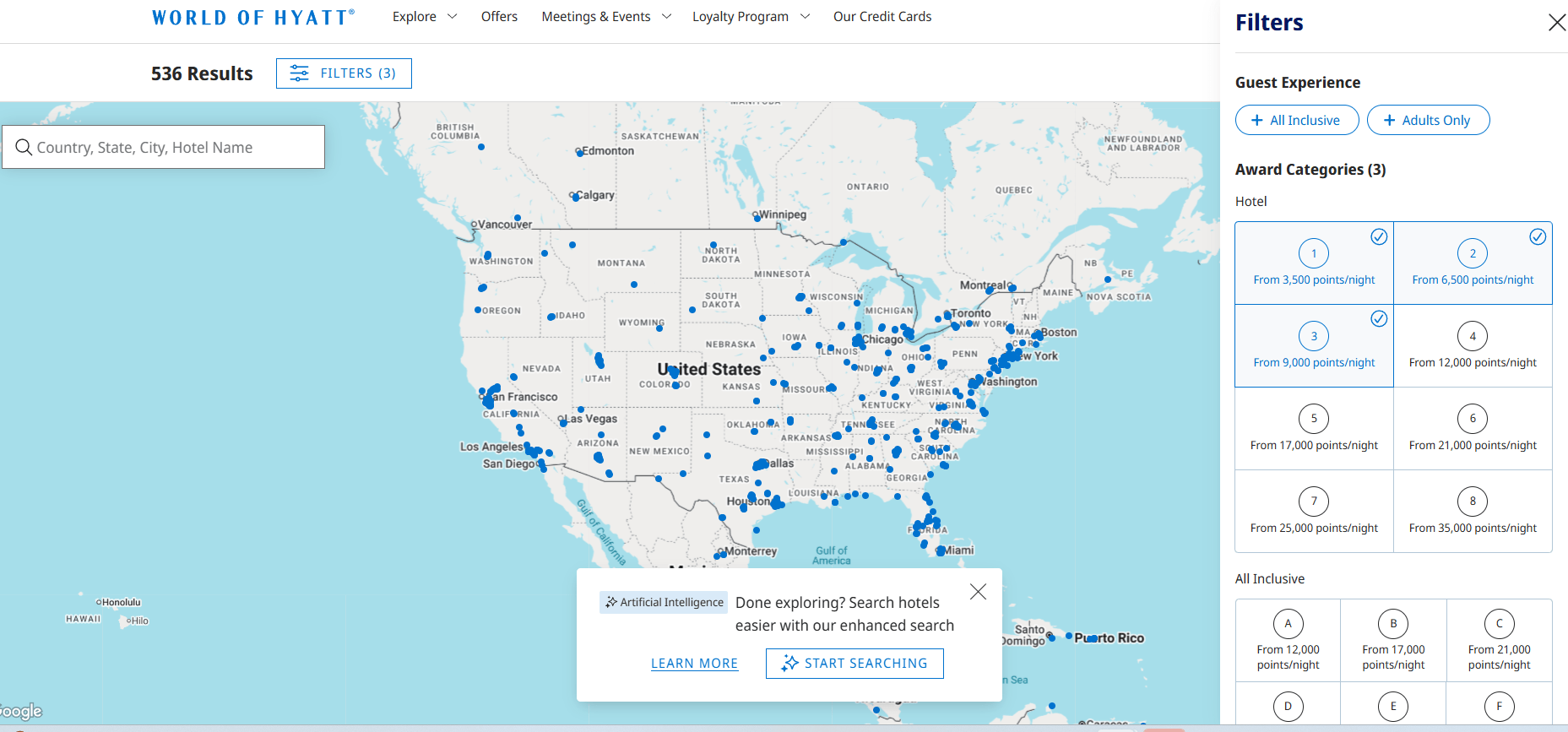
Task: Click the World of Hyatt logo
Action: pyautogui.click(x=253, y=18)
